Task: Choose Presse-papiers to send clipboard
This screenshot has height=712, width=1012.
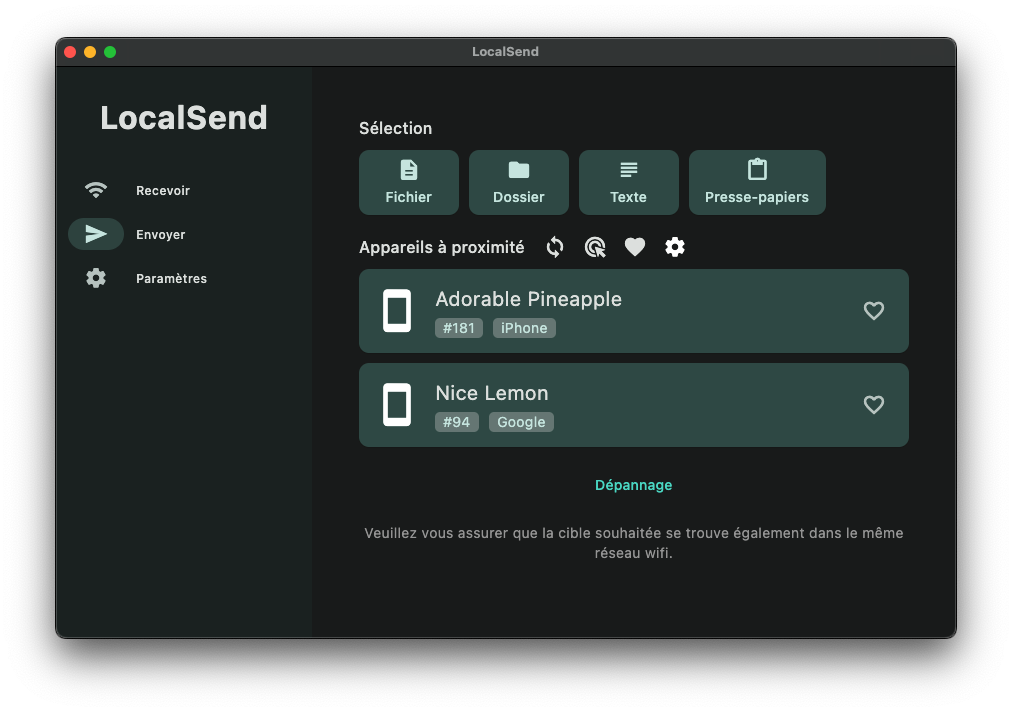Action: (x=757, y=183)
